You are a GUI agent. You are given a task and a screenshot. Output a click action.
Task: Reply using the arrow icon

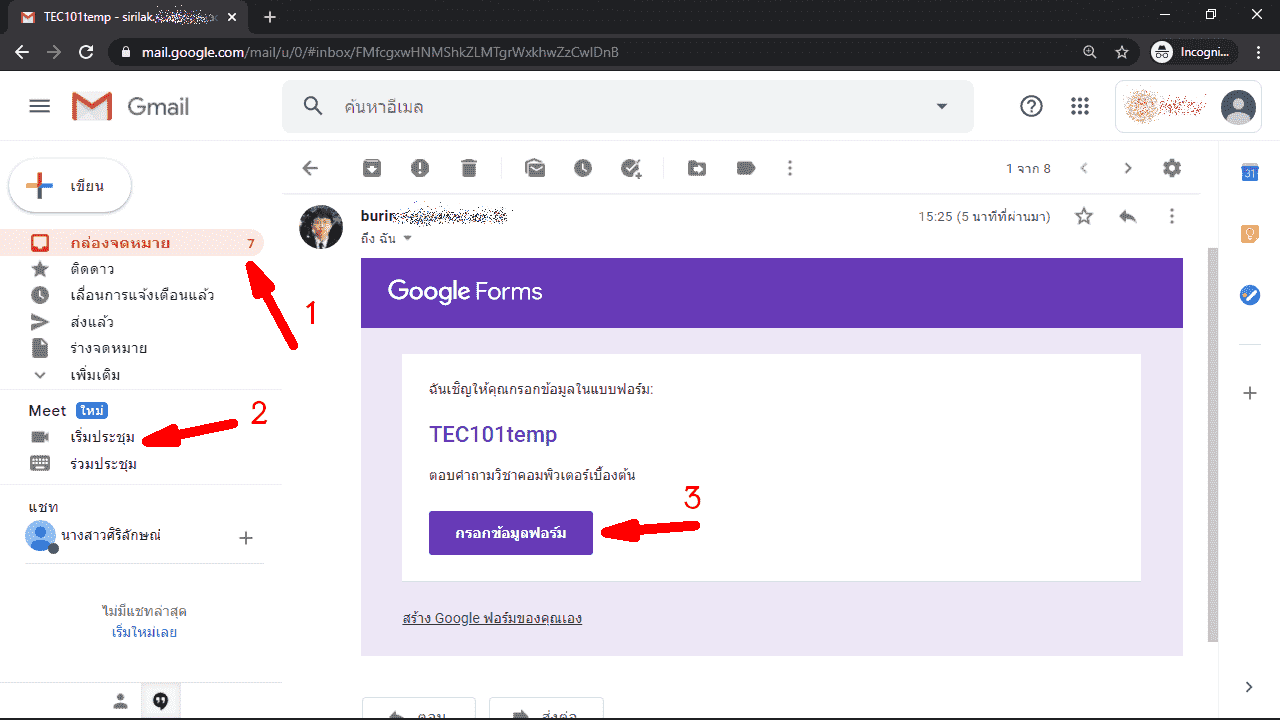(1128, 216)
